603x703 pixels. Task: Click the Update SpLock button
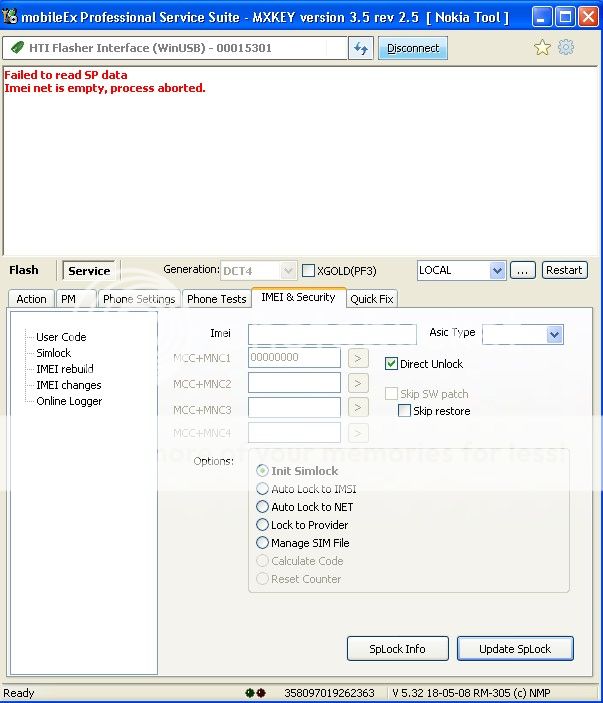(x=515, y=649)
